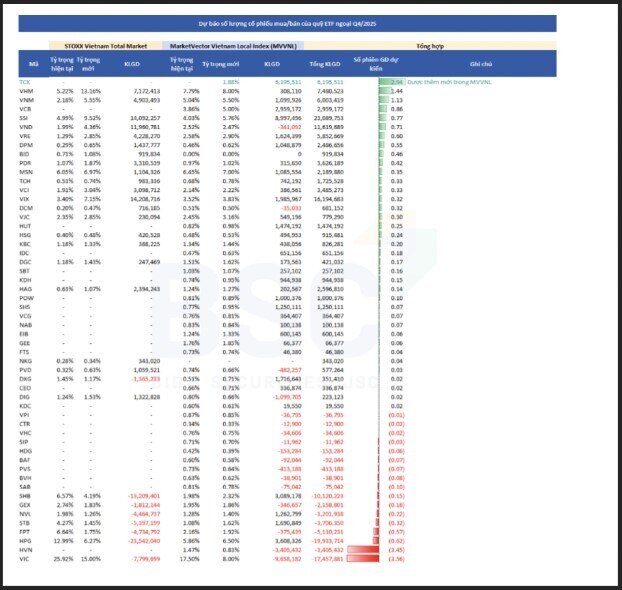This screenshot has height=590, width=622.
Task: Select the 'VHM' ticker cell
Action: 26,91
